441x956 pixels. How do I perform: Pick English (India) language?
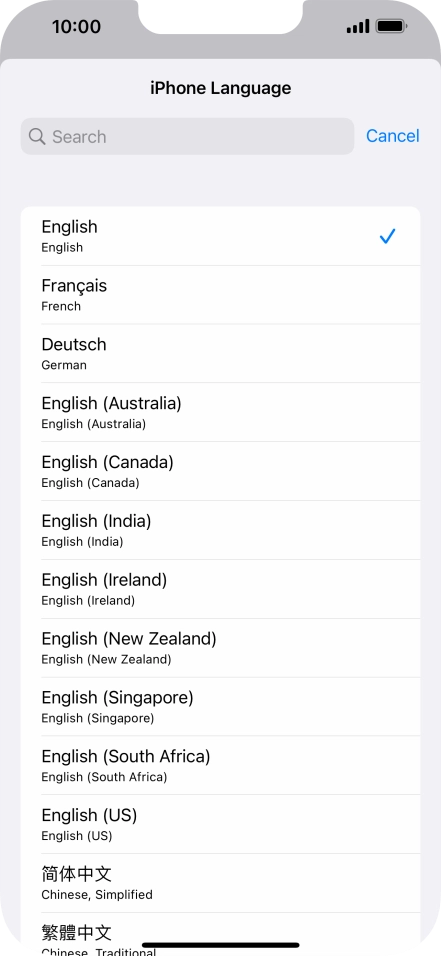pyautogui.click(x=220, y=530)
